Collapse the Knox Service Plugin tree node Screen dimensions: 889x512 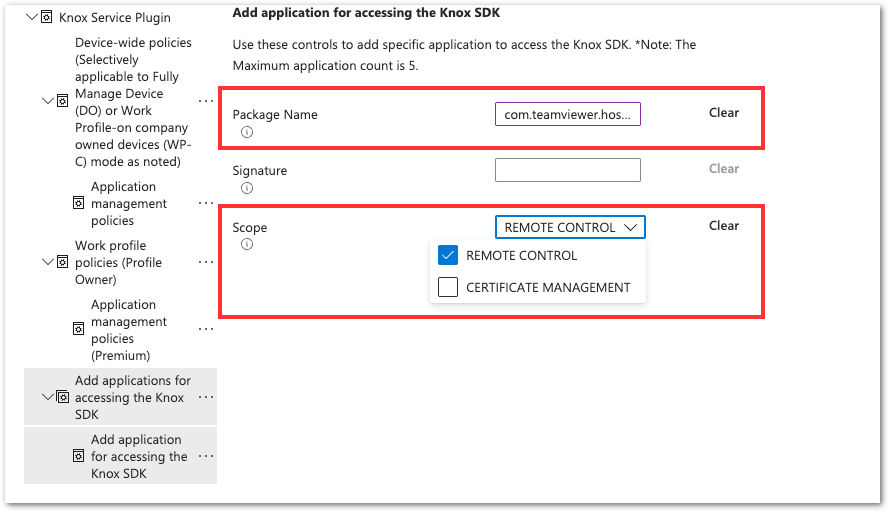tap(32, 17)
